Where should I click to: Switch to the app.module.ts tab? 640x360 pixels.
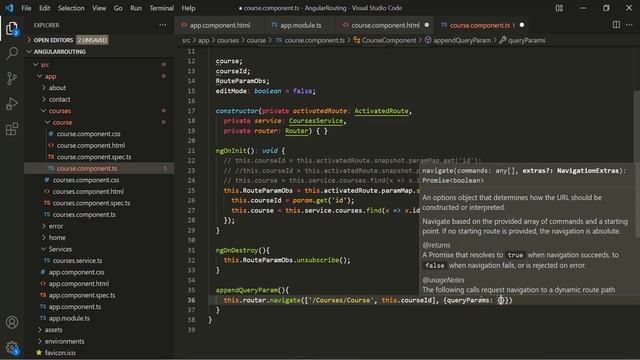[x=300, y=25]
